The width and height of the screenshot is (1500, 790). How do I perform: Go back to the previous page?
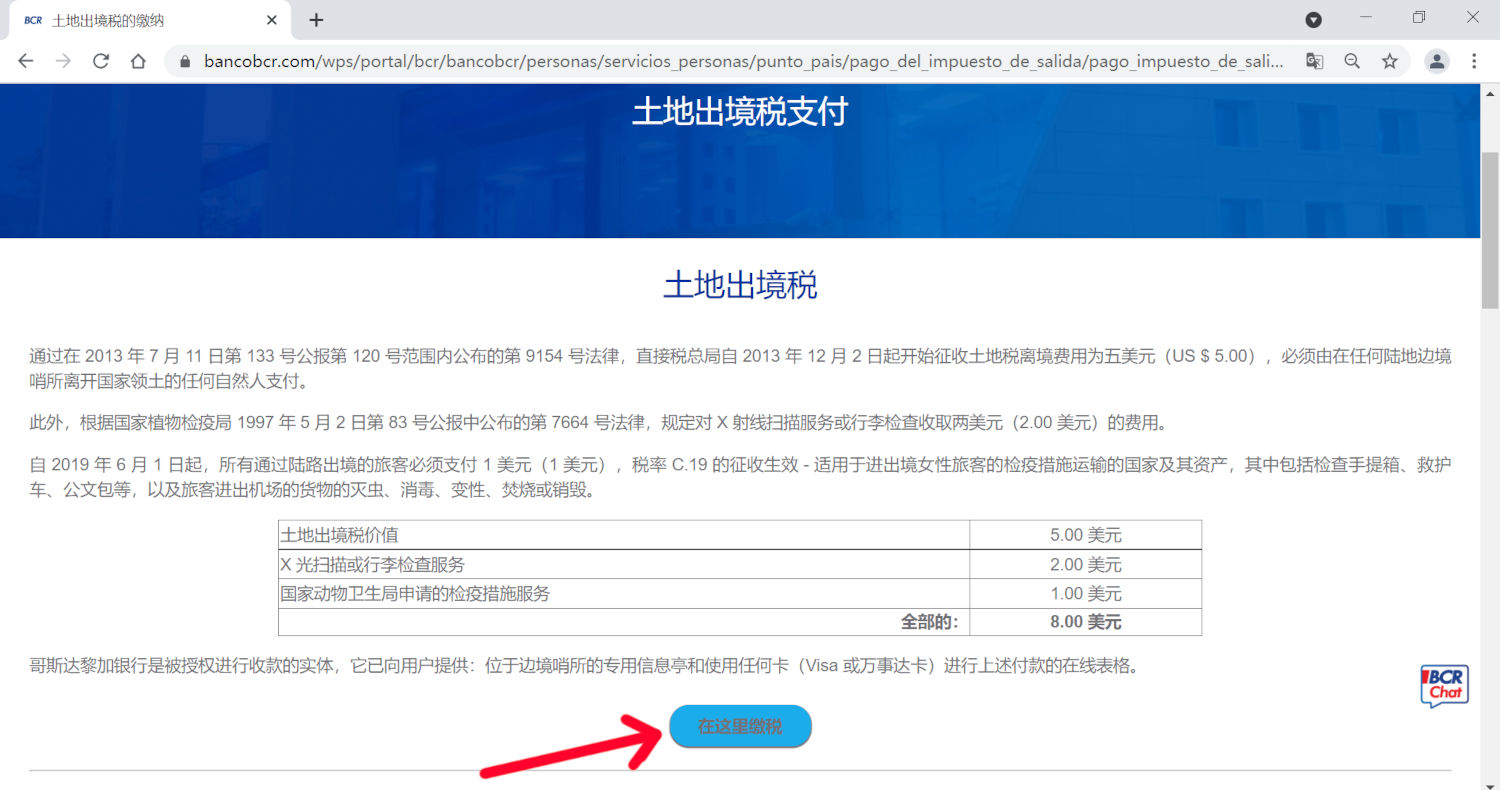26,61
